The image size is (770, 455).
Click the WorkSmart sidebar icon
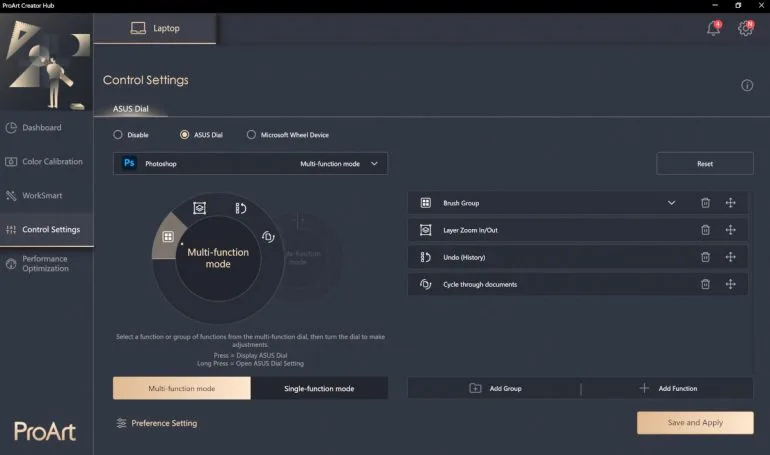pos(11,195)
